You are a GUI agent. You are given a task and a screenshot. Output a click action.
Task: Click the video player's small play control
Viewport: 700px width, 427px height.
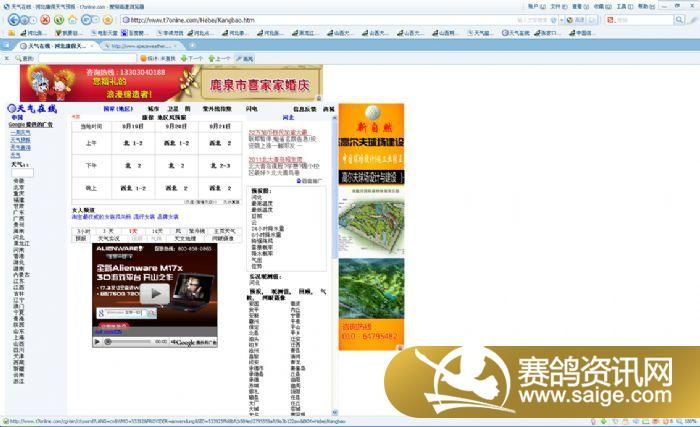point(98,341)
